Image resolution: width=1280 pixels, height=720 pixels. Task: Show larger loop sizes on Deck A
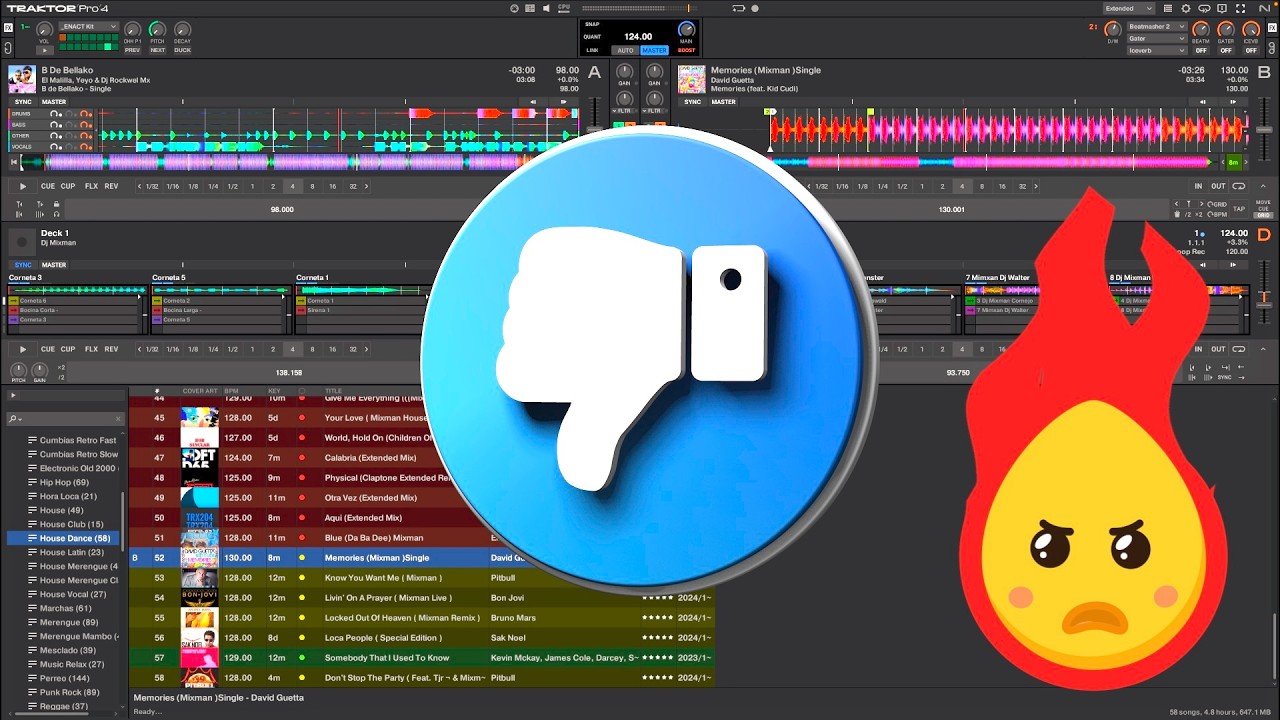(366, 186)
